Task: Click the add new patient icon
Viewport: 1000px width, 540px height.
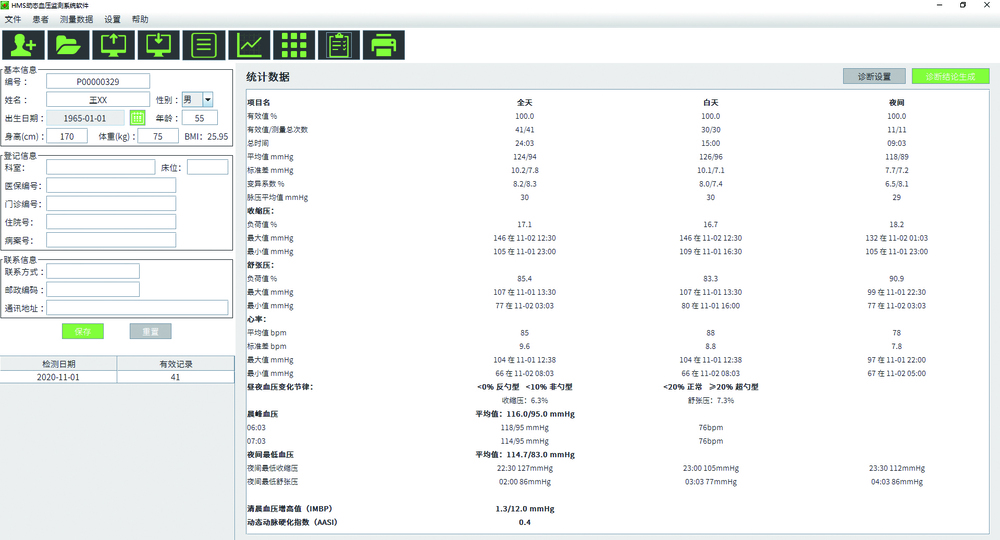Action: point(22,45)
